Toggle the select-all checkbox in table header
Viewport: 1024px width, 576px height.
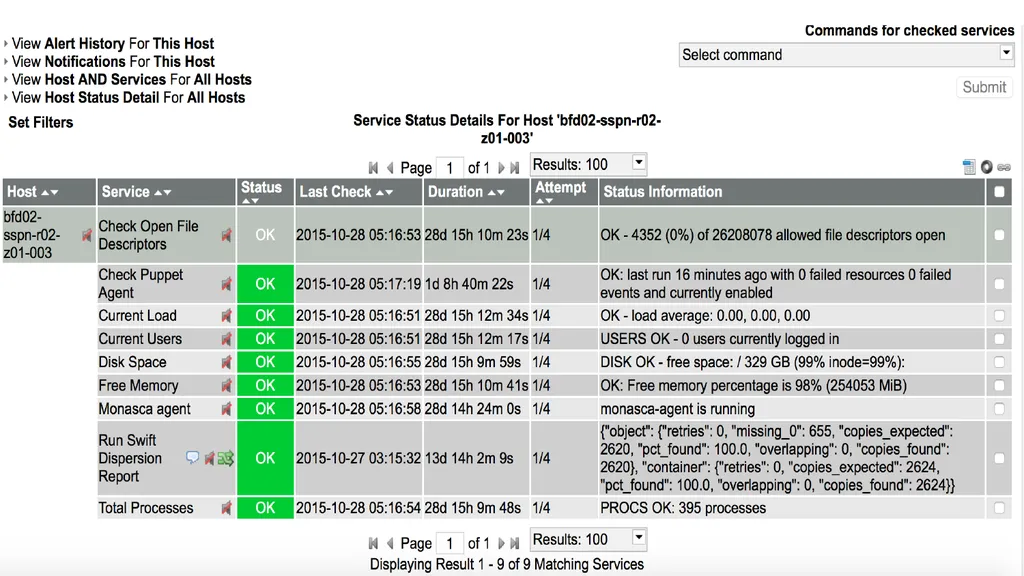click(x=999, y=192)
